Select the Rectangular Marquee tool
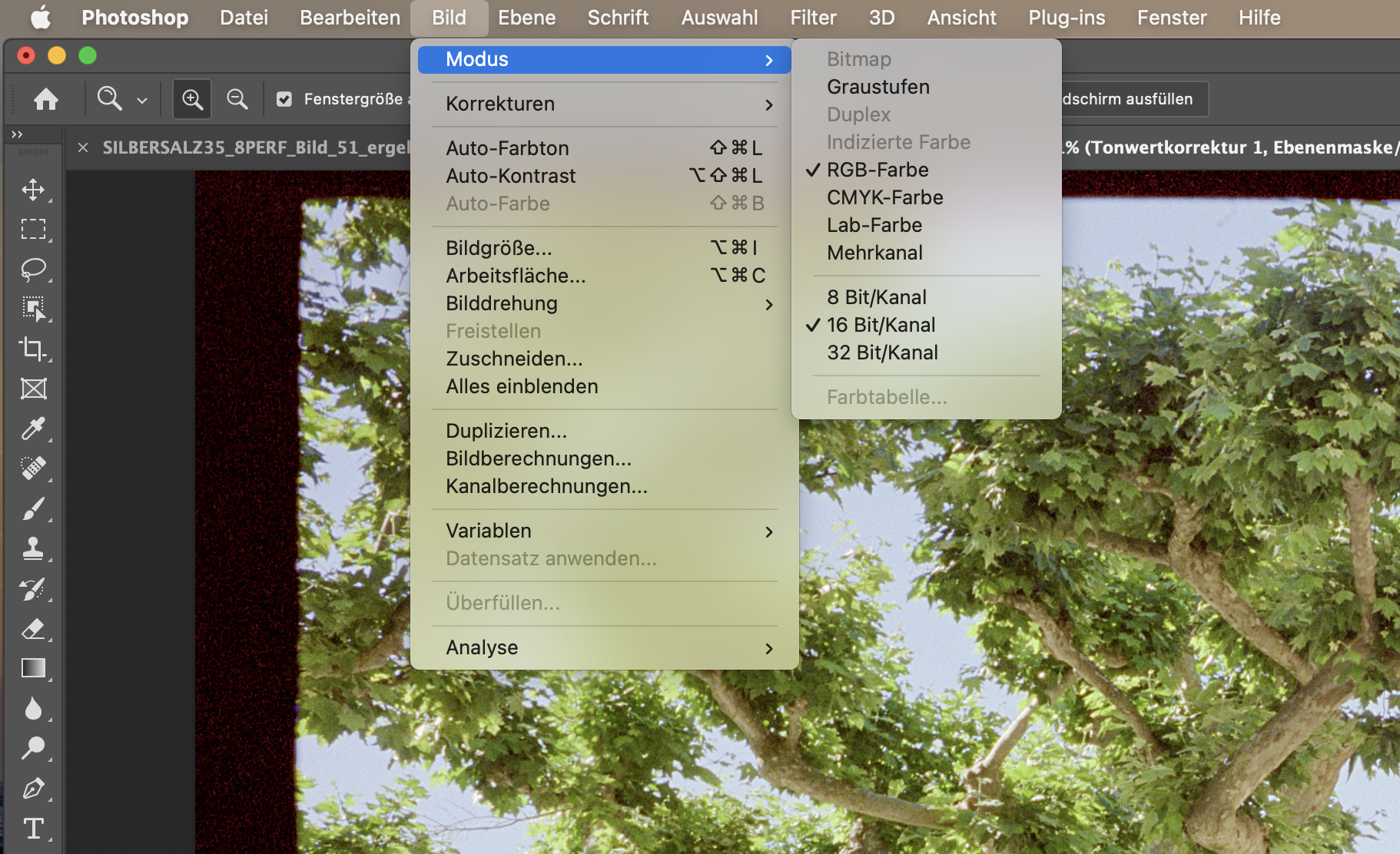The width and height of the screenshot is (1400, 854). coord(33,230)
